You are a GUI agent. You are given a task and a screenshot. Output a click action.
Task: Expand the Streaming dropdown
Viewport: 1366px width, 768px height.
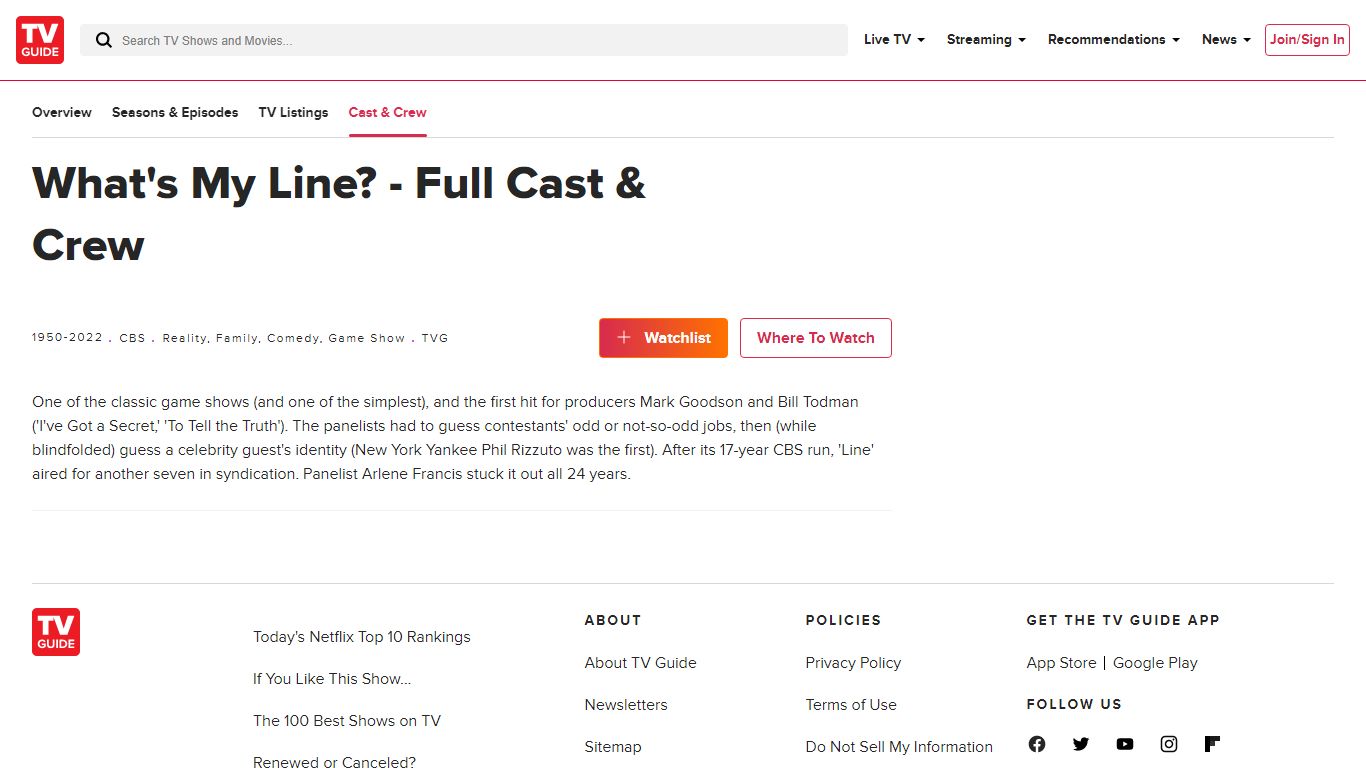coord(986,40)
